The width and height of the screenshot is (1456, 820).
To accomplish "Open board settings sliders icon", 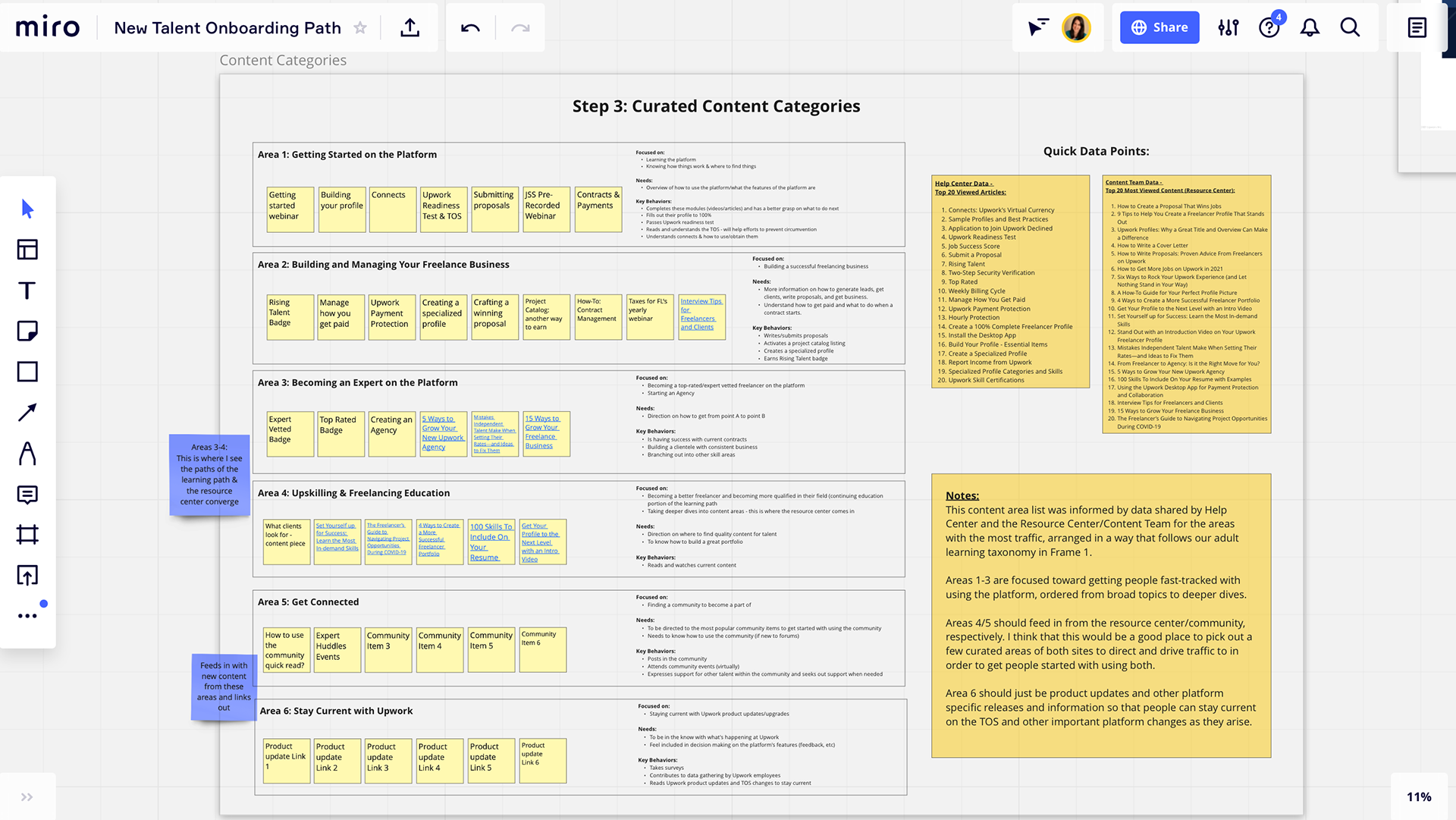I will tap(1228, 27).
